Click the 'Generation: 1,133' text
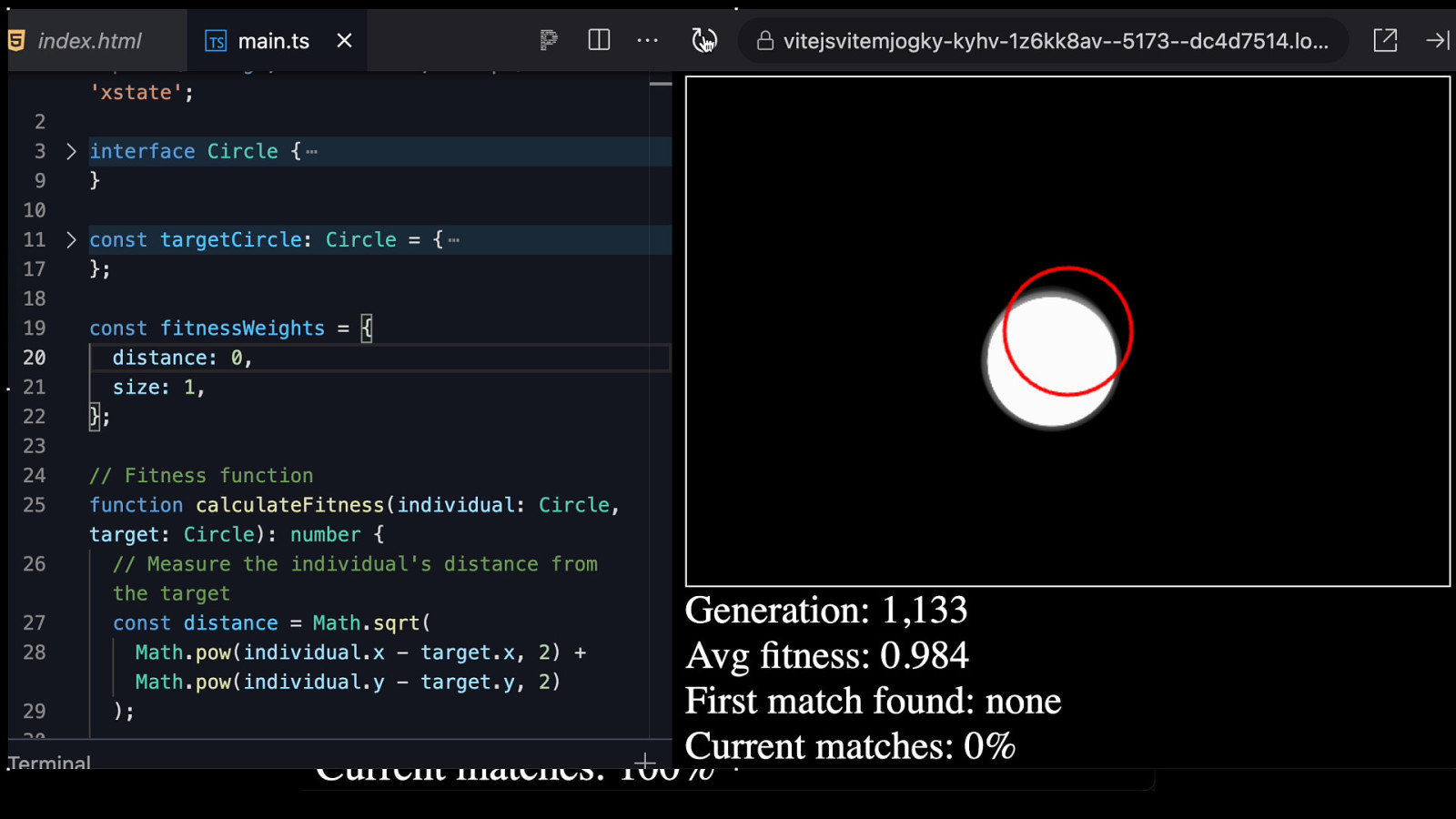Viewport: 1456px width, 819px height. pyautogui.click(x=826, y=611)
